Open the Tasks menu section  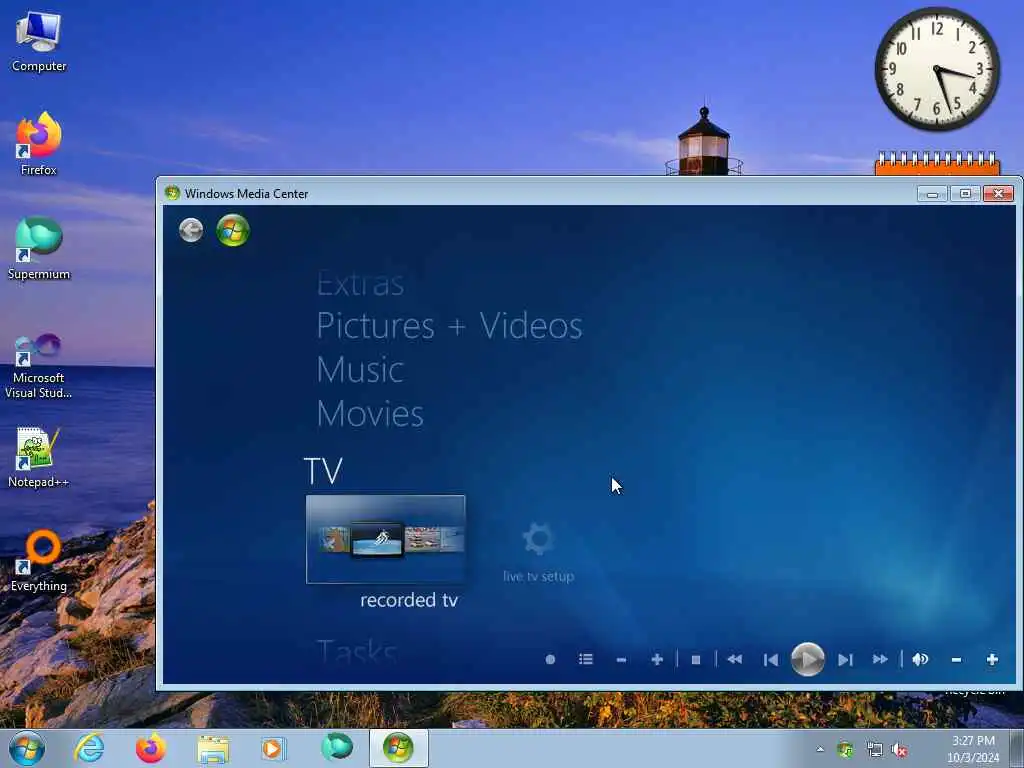tap(357, 650)
